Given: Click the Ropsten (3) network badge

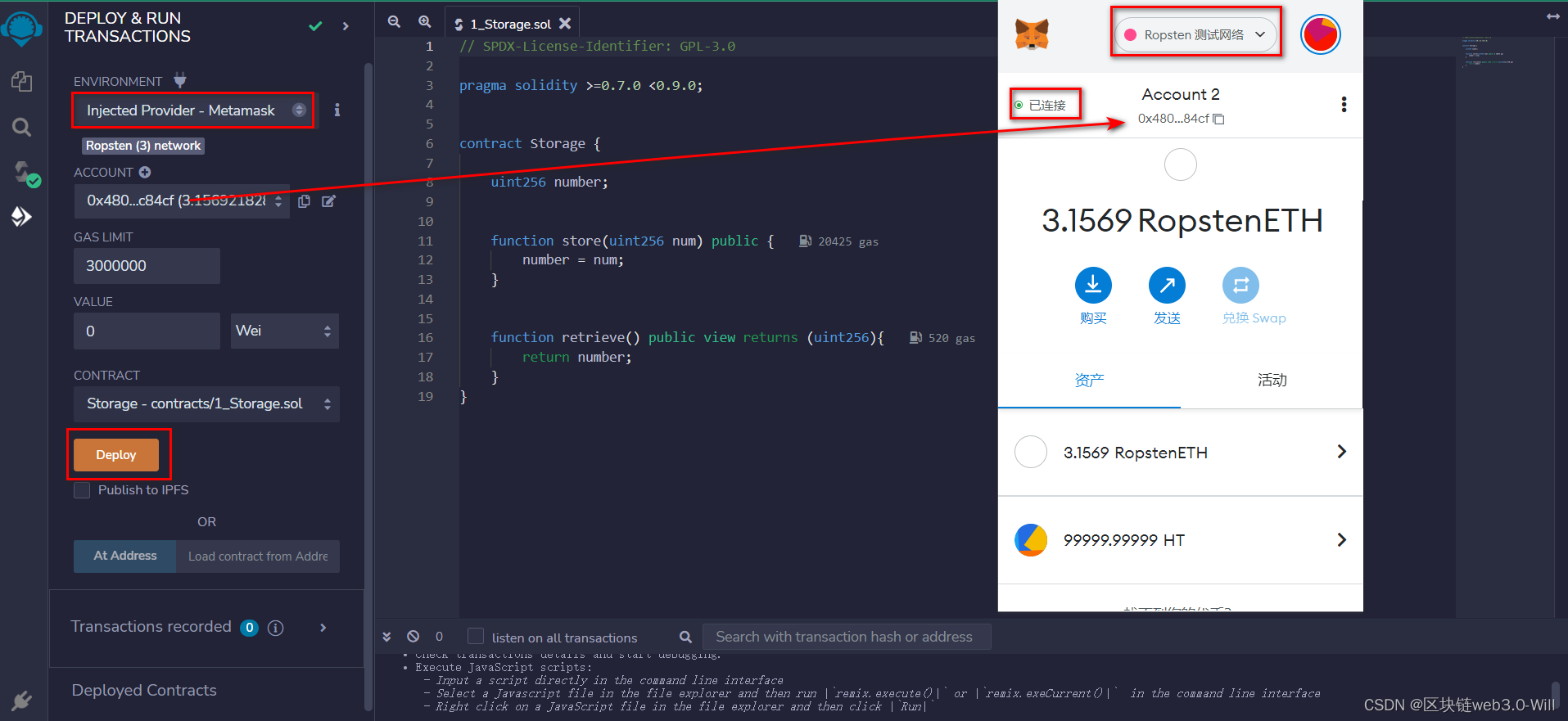Looking at the screenshot, I should 143,146.
